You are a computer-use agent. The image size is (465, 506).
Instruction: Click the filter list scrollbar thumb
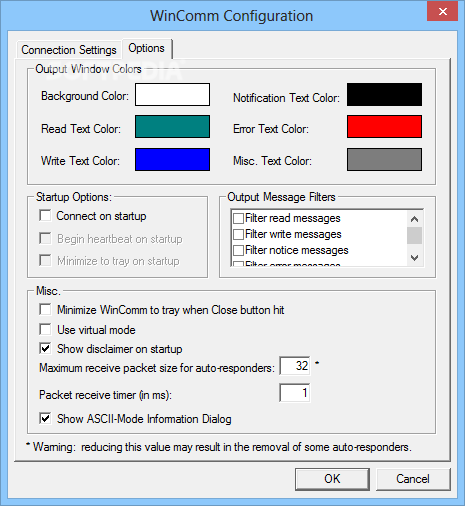[414, 235]
